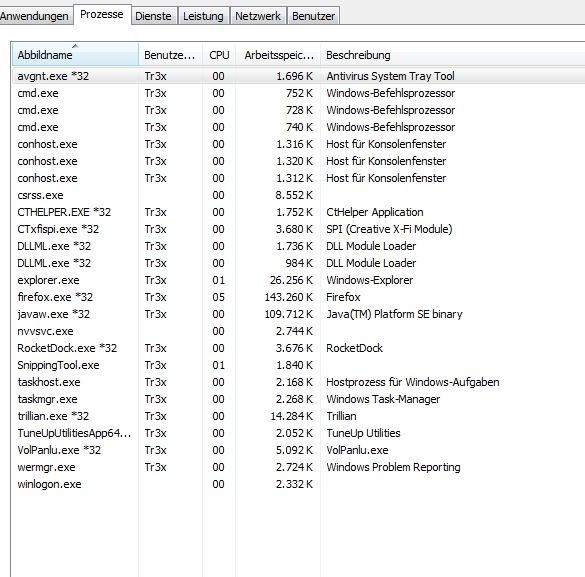
Task: Select the wermgr.exe process
Action: (x=298, y=467)
